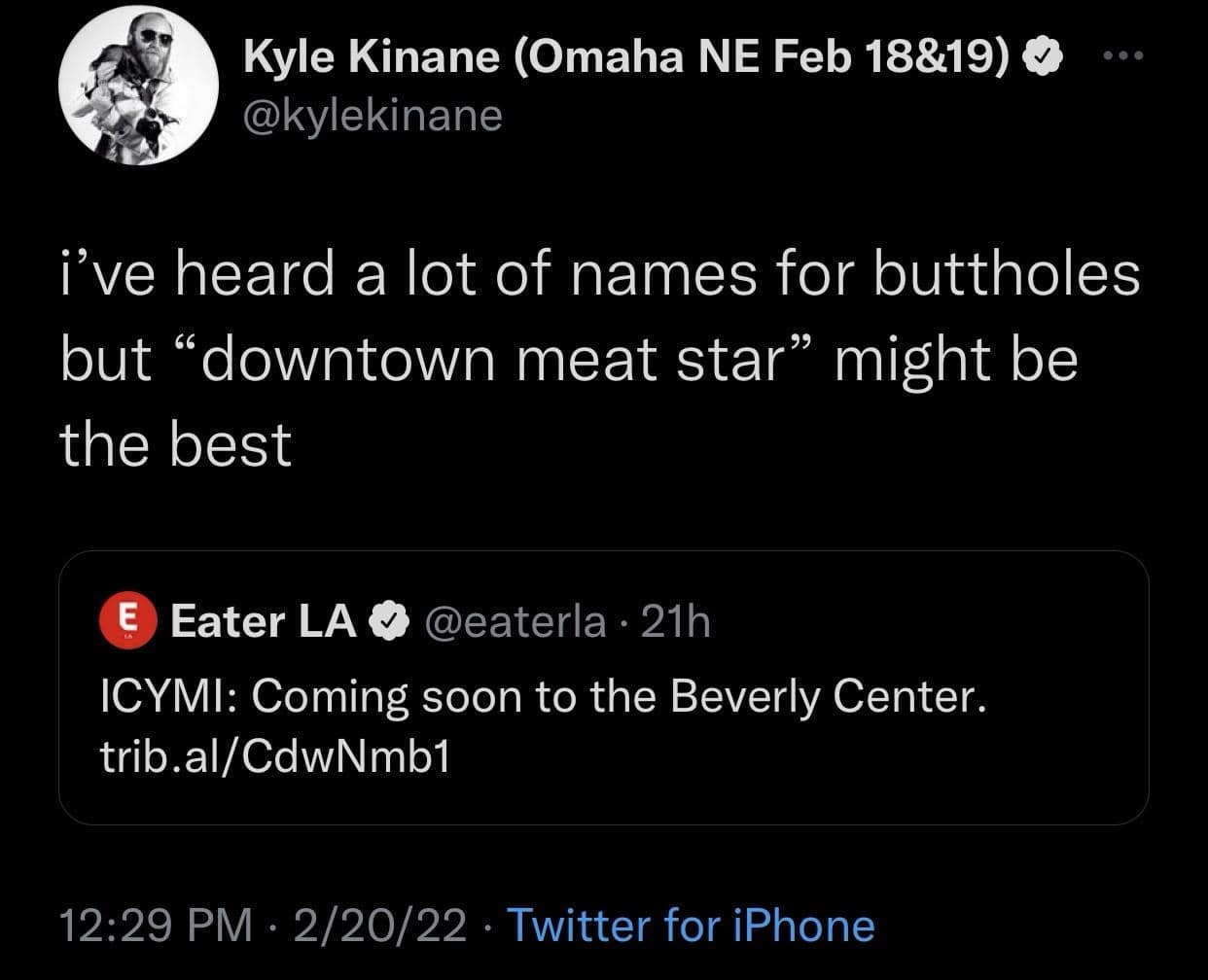
Task: Select the words "the best" in tweet
Action: pyautogui.click(x=176, y=443)
